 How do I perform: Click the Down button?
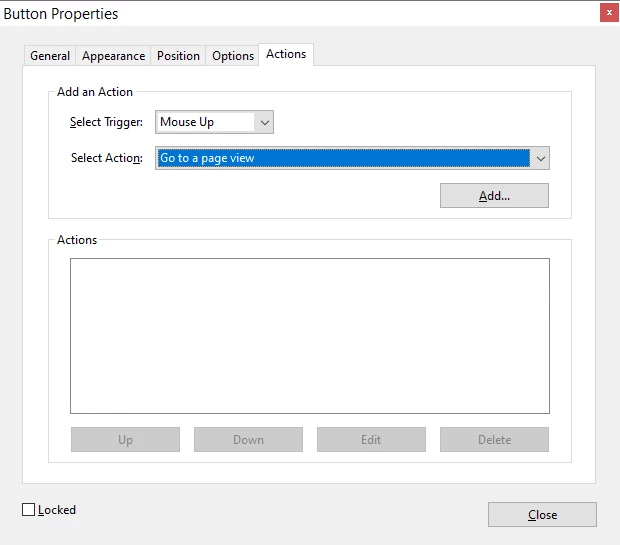pyautogui.click(x=248, y=439)
